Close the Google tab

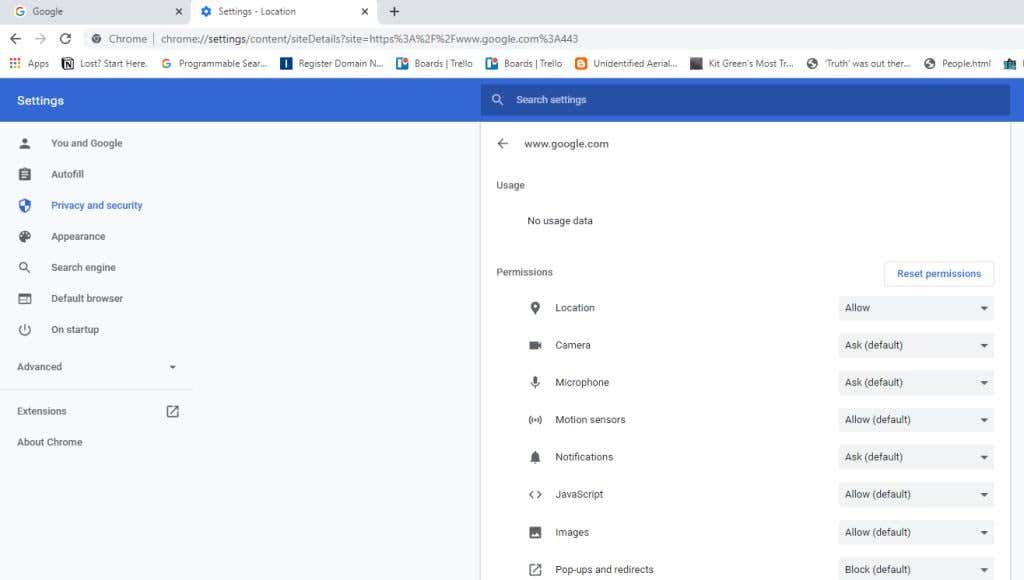[179, 12]
